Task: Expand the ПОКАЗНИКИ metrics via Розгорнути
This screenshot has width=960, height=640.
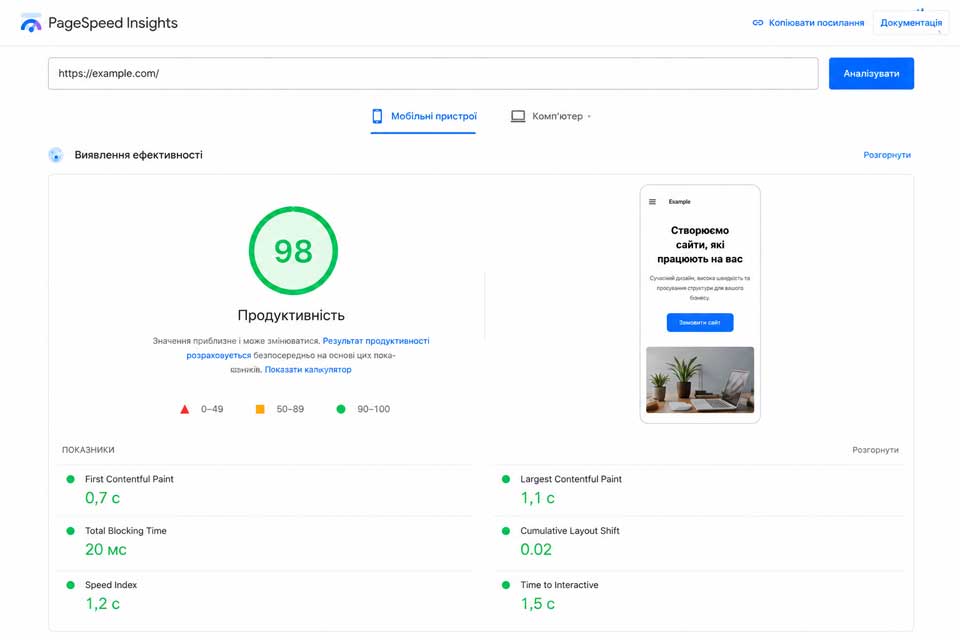Action: coord(875,450)
